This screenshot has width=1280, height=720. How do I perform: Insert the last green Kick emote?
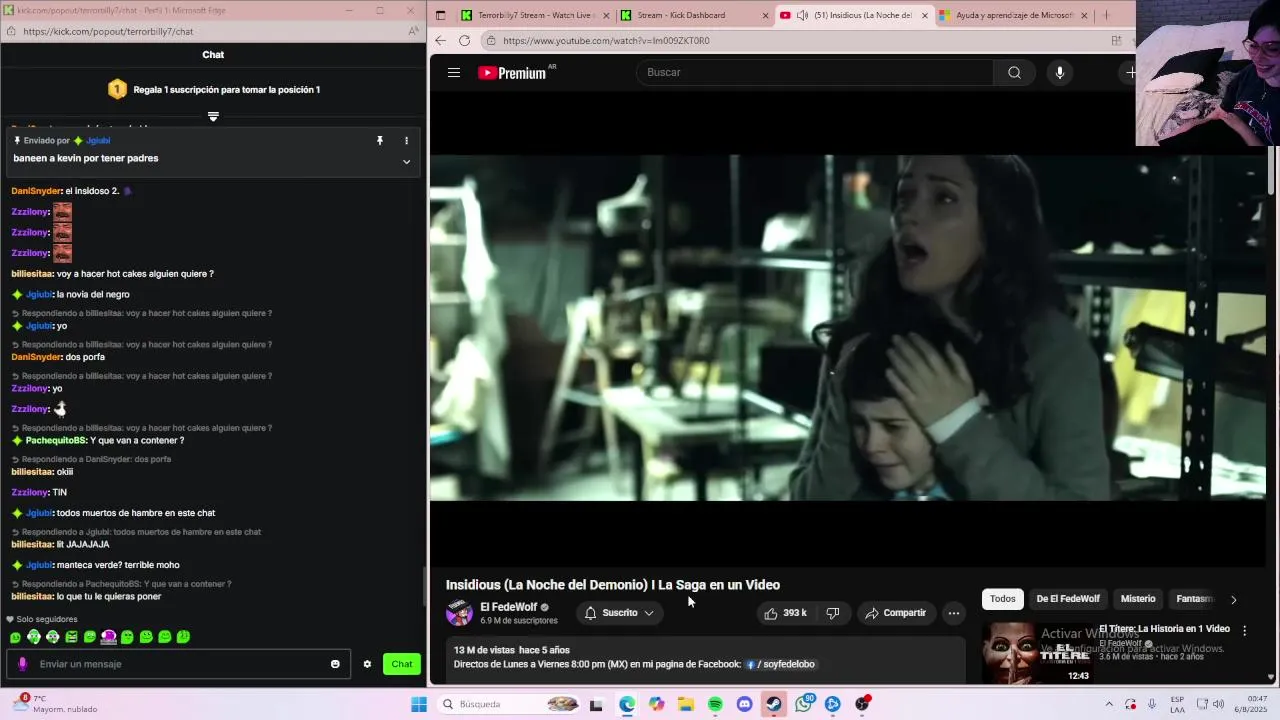tap(183, 637)
